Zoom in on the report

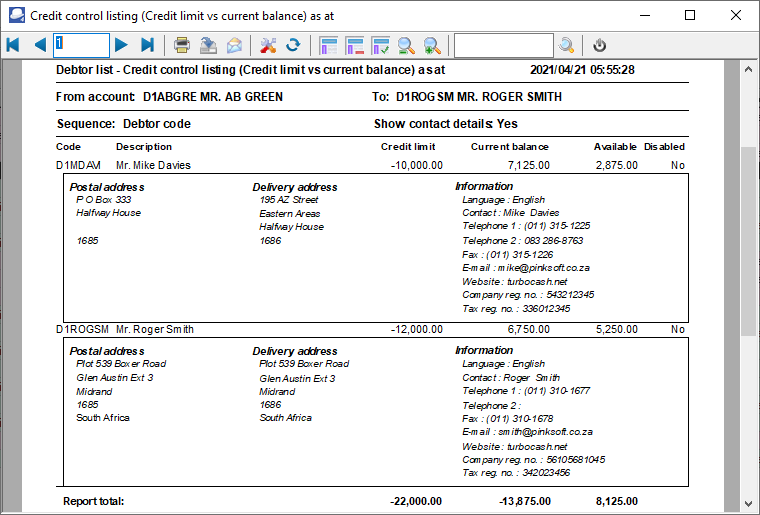432,45
